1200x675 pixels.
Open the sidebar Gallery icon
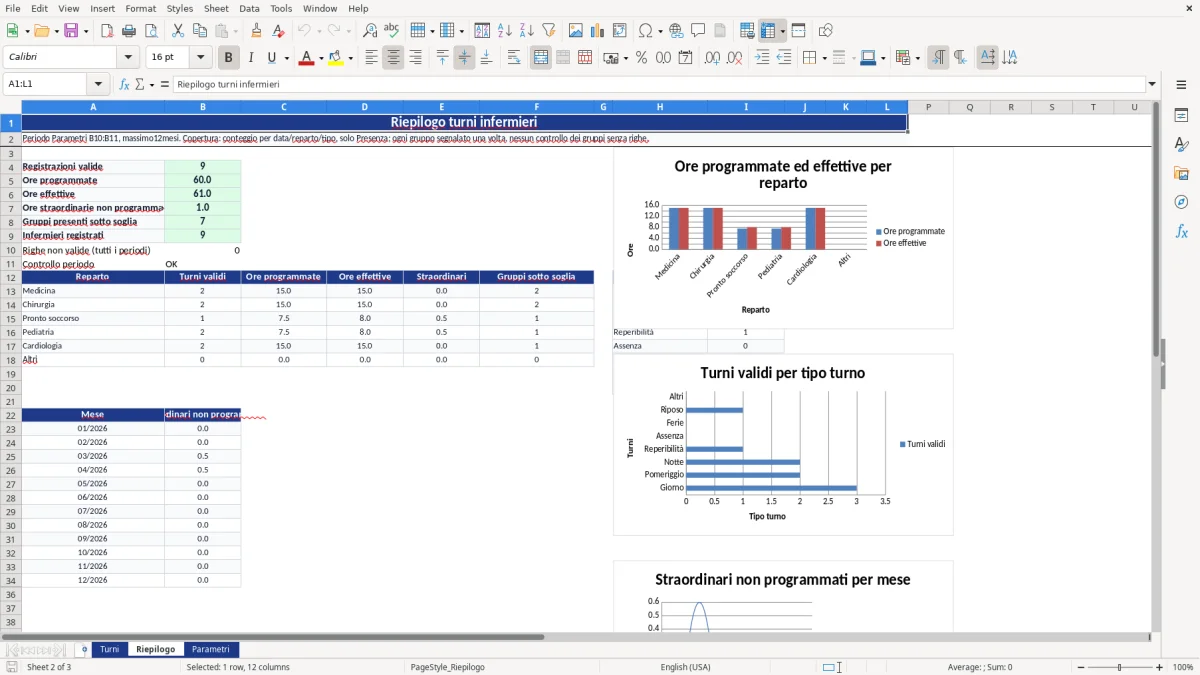tap(1181, 173)
